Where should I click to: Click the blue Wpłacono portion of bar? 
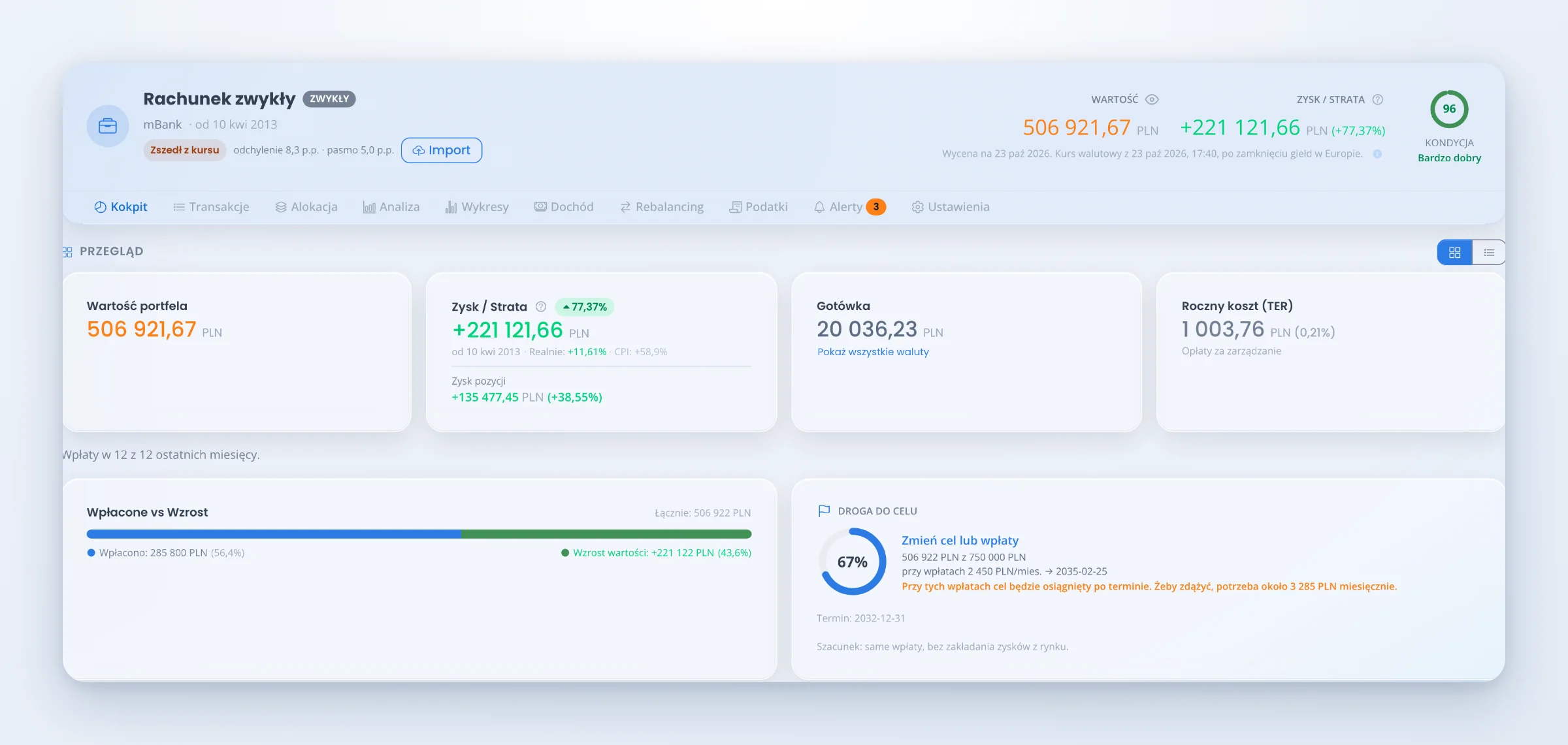click(274, 534)
